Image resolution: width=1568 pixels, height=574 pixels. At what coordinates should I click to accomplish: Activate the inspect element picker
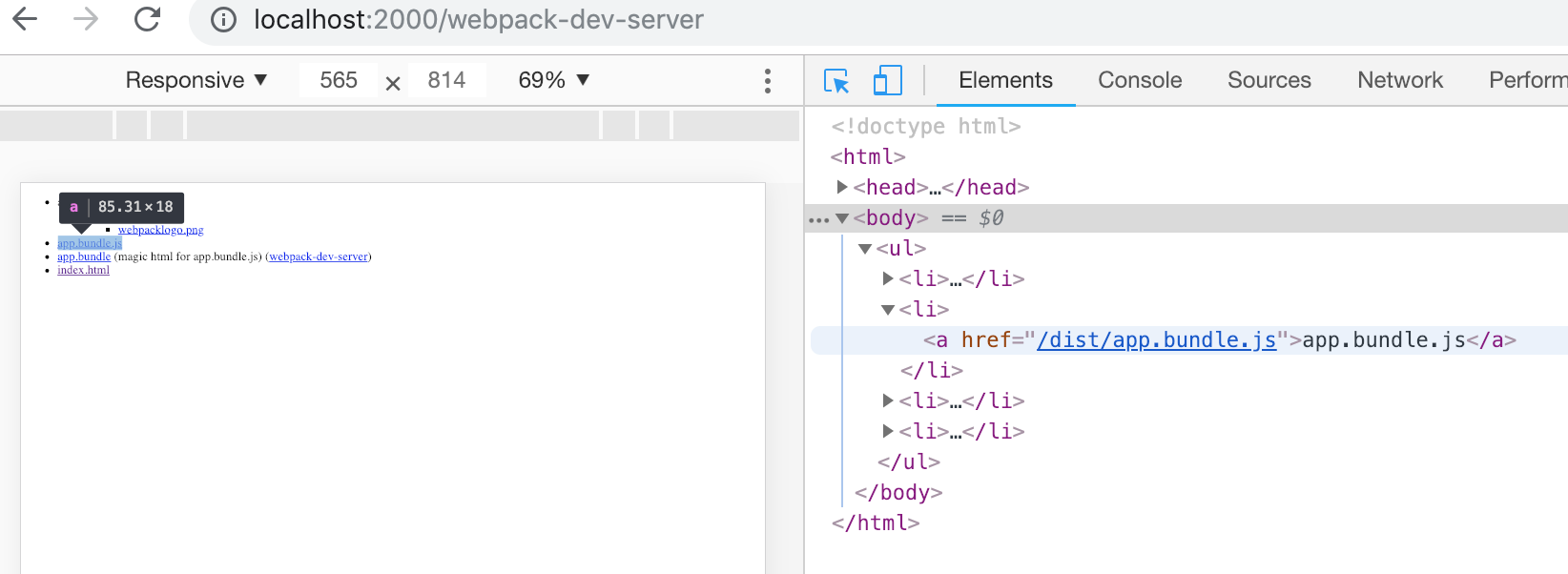836,81
